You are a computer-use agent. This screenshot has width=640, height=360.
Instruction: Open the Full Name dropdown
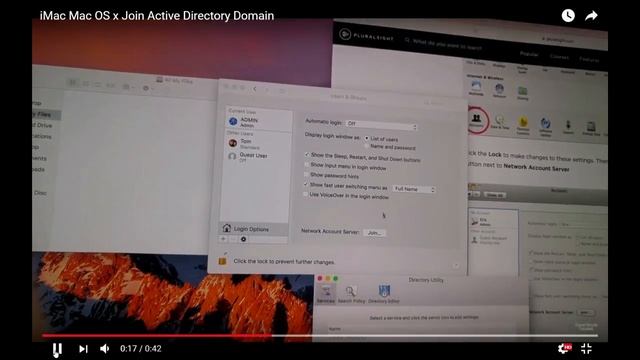[x=414, y=189]
